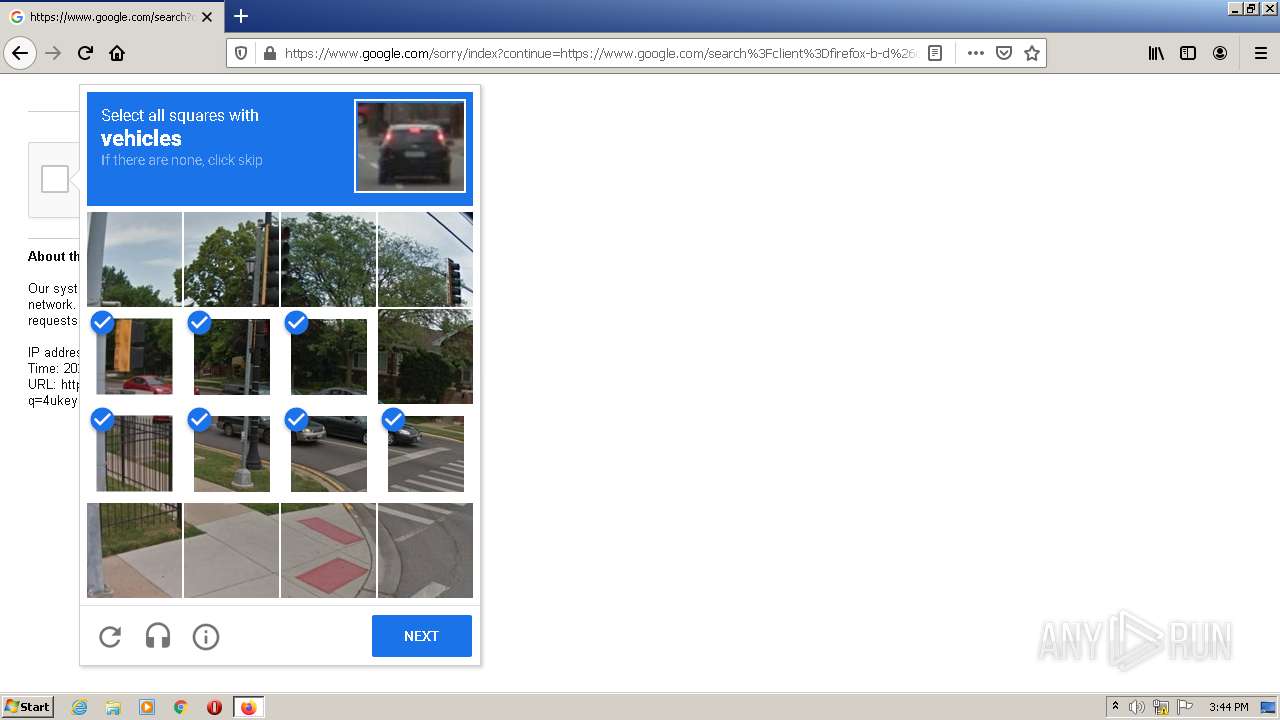Click the sample car image in header
The image size is (1280, 720).
(x=410, y=145)
